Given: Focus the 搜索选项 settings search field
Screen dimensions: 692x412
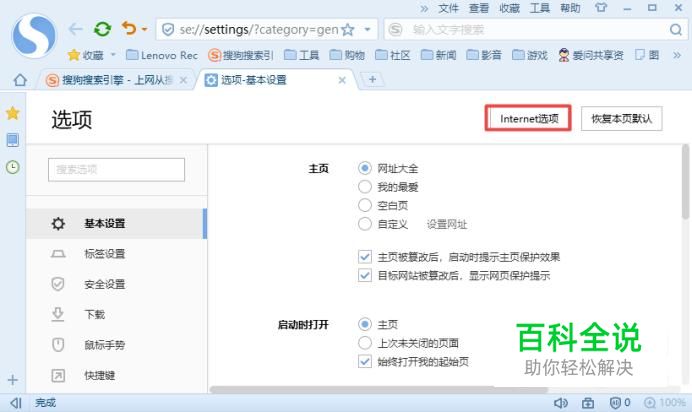Looking at the screenshot, I should pyautogui.click(x=117, y=169).
